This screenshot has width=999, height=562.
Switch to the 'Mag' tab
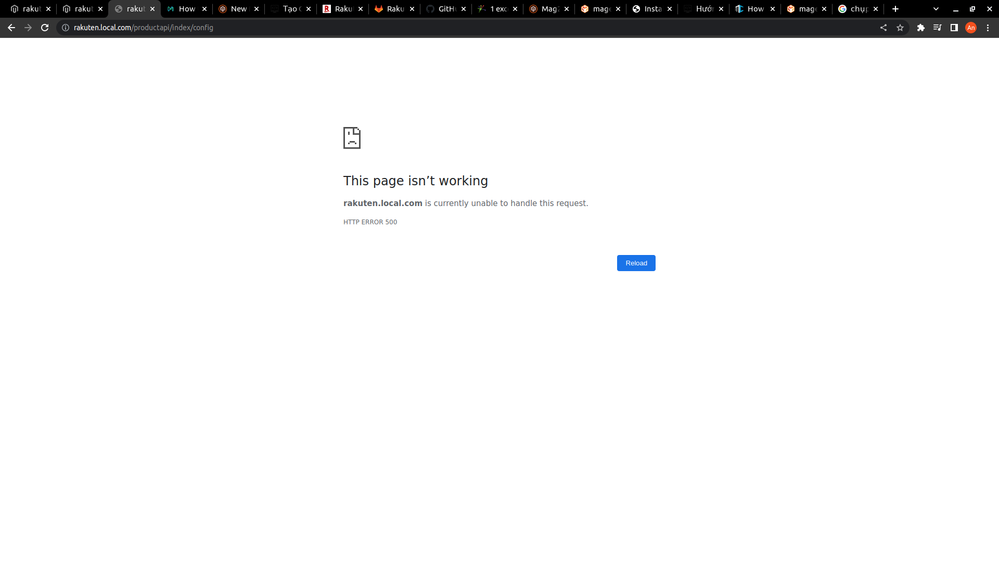pyautogui.click(x=549, y=9)
